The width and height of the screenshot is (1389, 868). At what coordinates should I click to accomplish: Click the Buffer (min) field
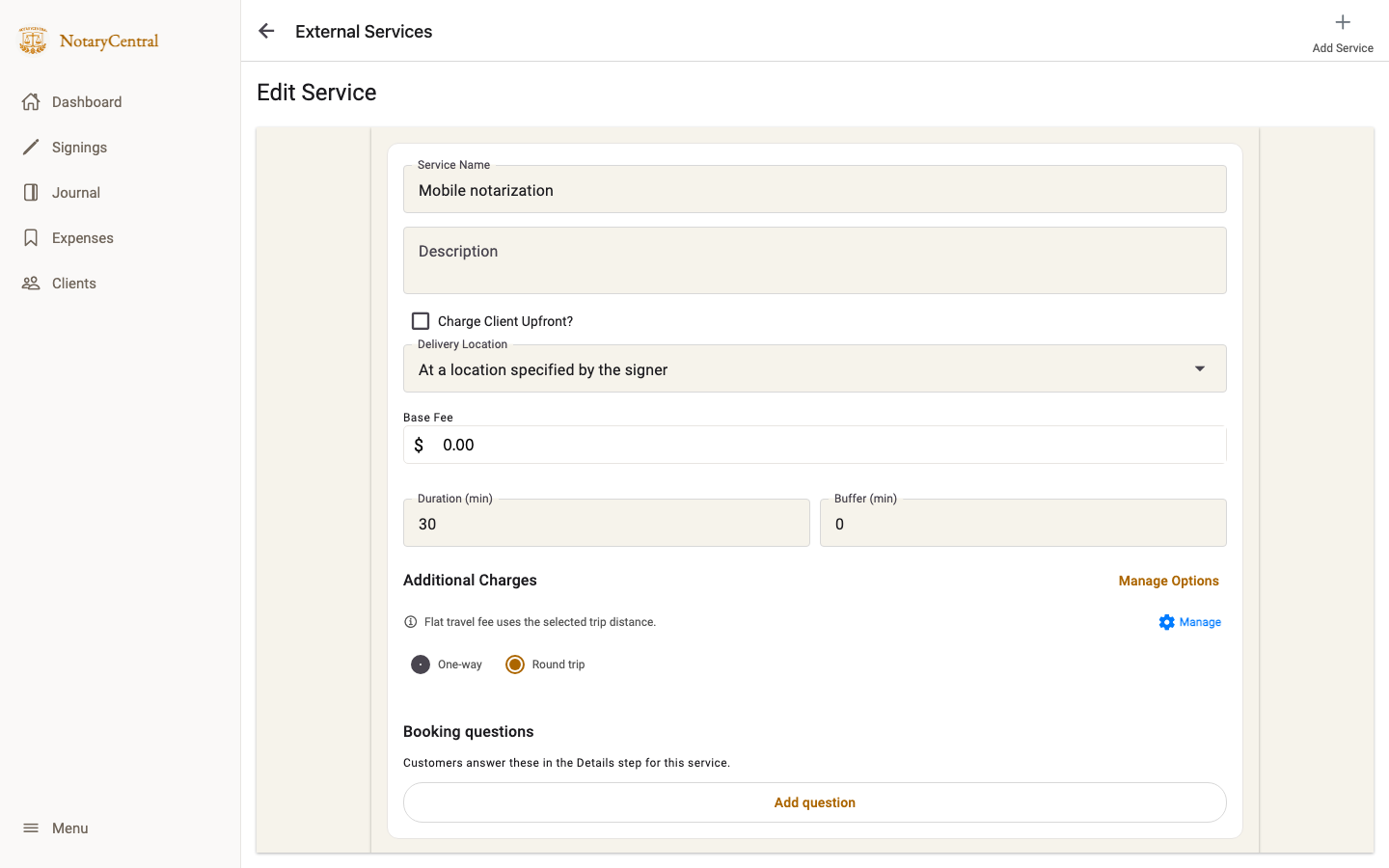[1023, 523]
